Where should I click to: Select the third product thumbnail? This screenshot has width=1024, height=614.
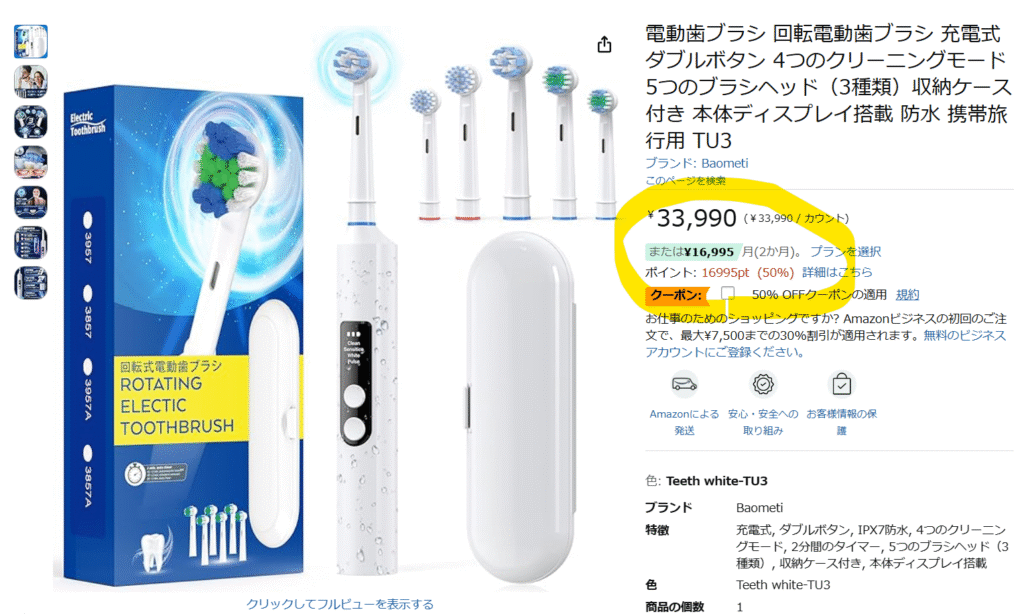[31, 122]
